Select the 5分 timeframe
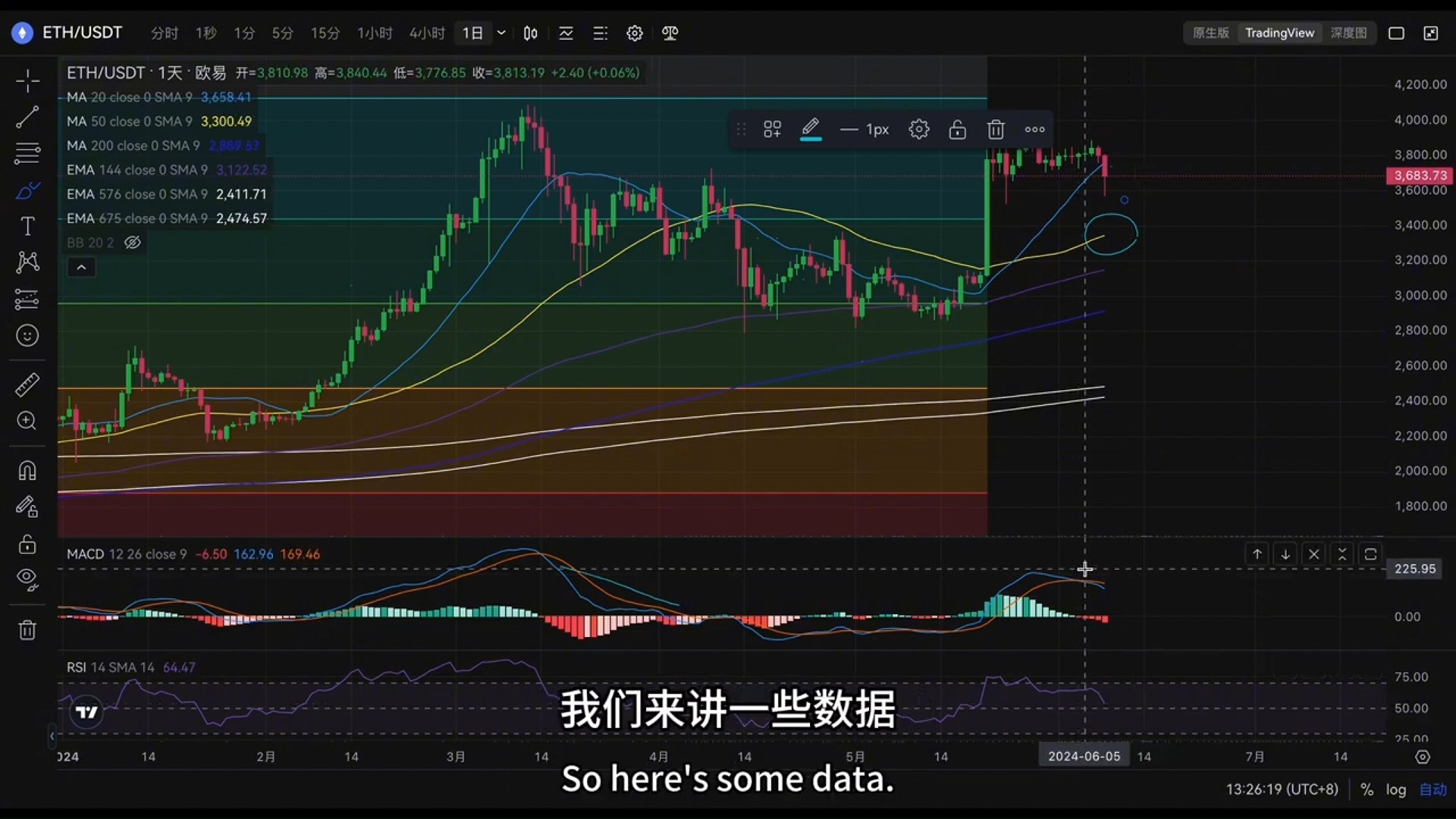Viewport: 1456px width, 819px height. point(283,33)
